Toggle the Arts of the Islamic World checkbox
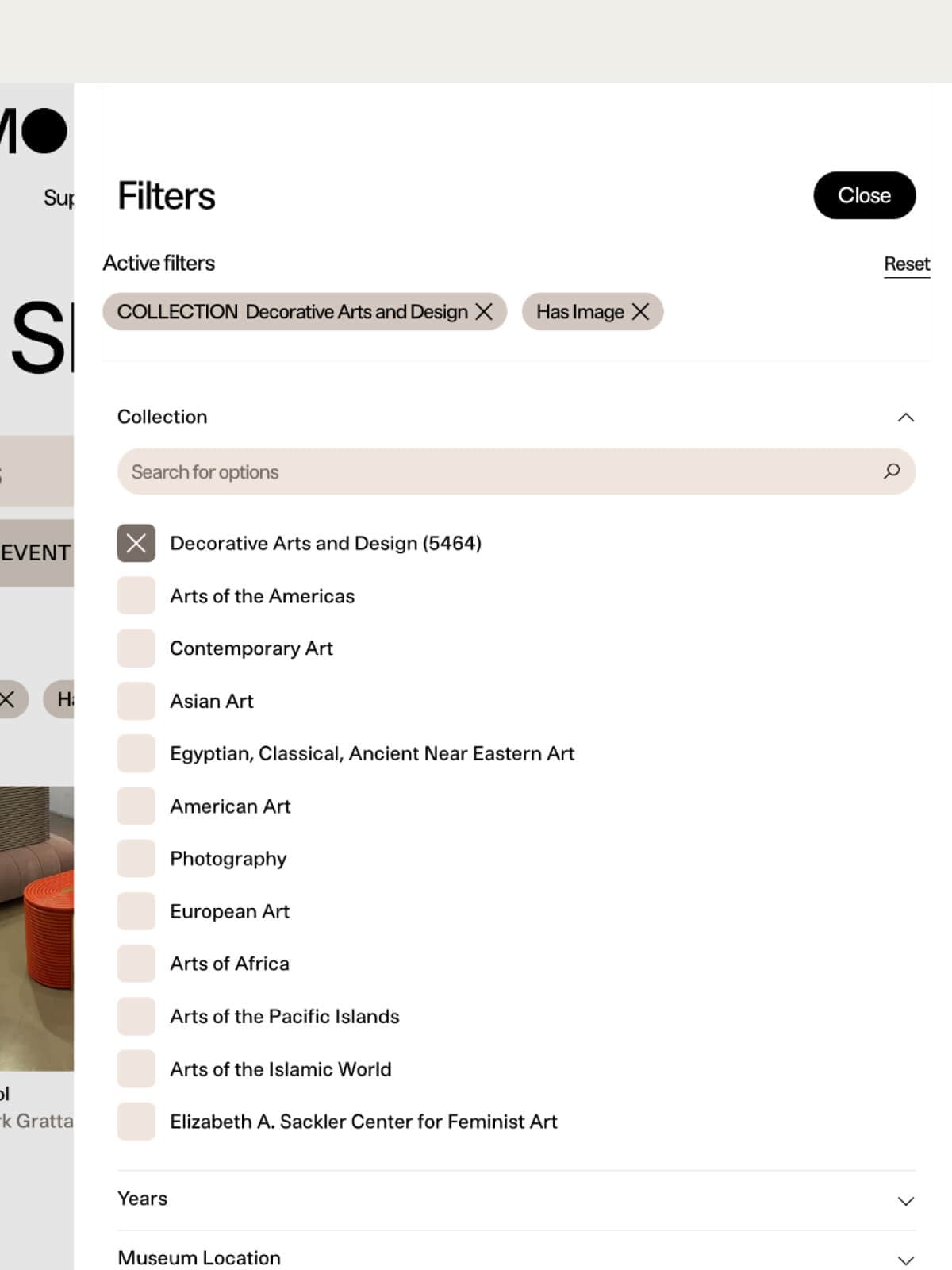The width and height of the screenshot is (952, 1270). click(x=136, y=1069)
